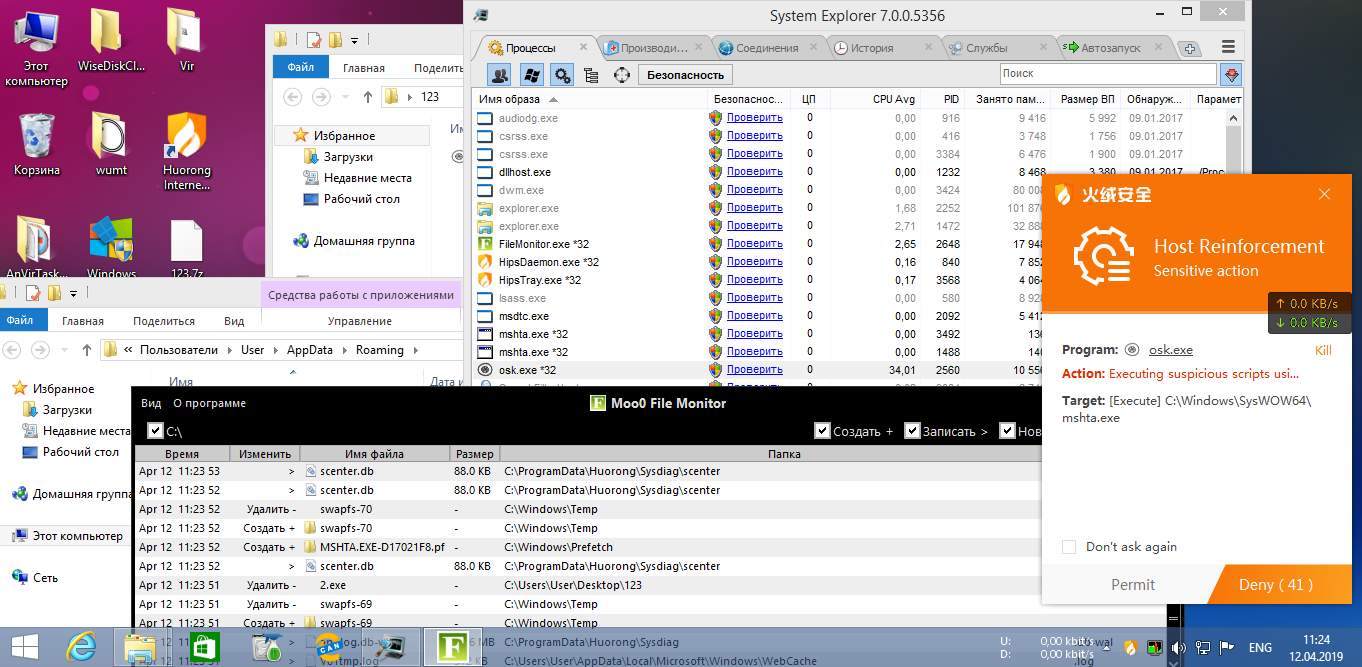
Task: Check the Don't ask again checkbox
Action: tap(1069, 547)
